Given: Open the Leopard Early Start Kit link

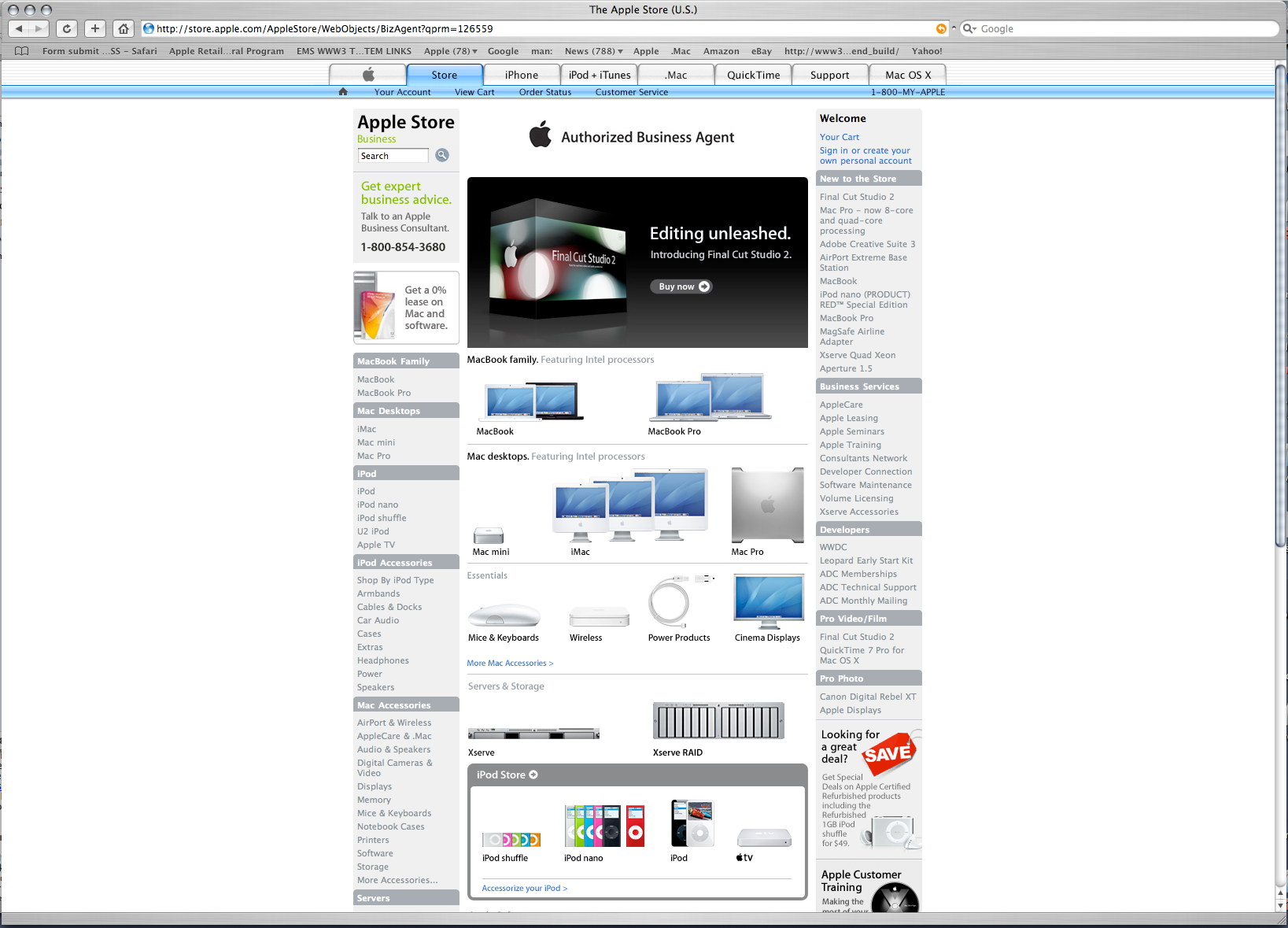Looking at the screenshot, I should tap(866, 560).
